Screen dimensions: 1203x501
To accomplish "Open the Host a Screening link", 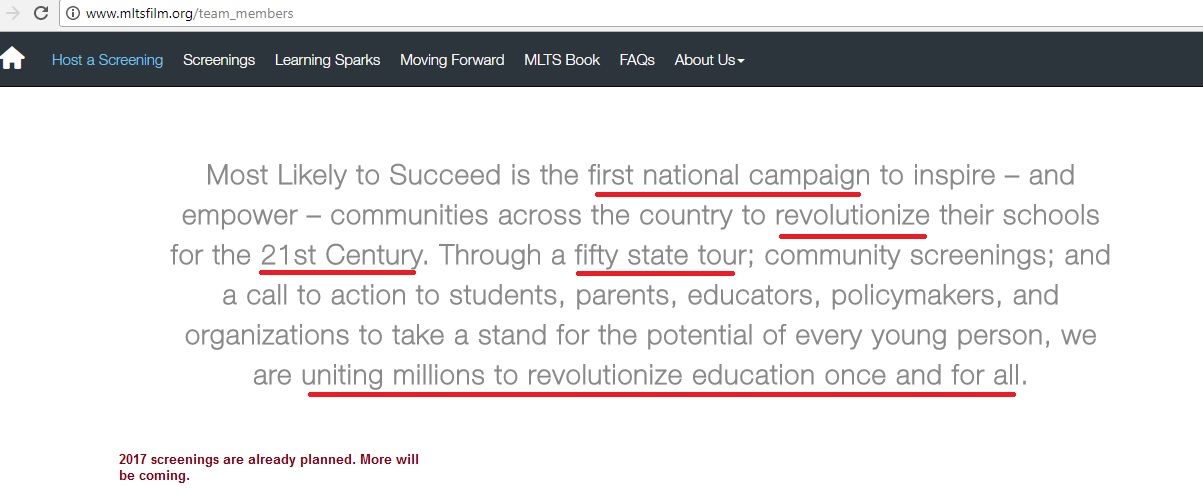I will [107, 60].
